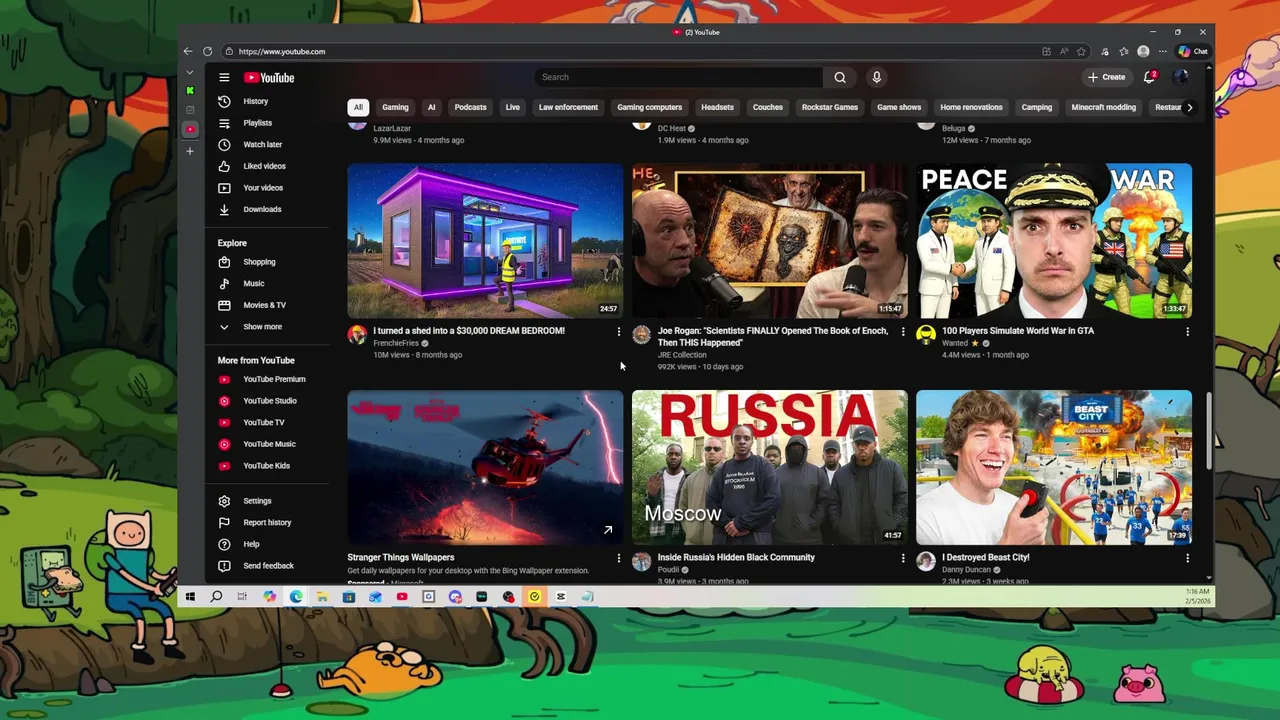Reload the page with the refresh button

click(207, 51)
